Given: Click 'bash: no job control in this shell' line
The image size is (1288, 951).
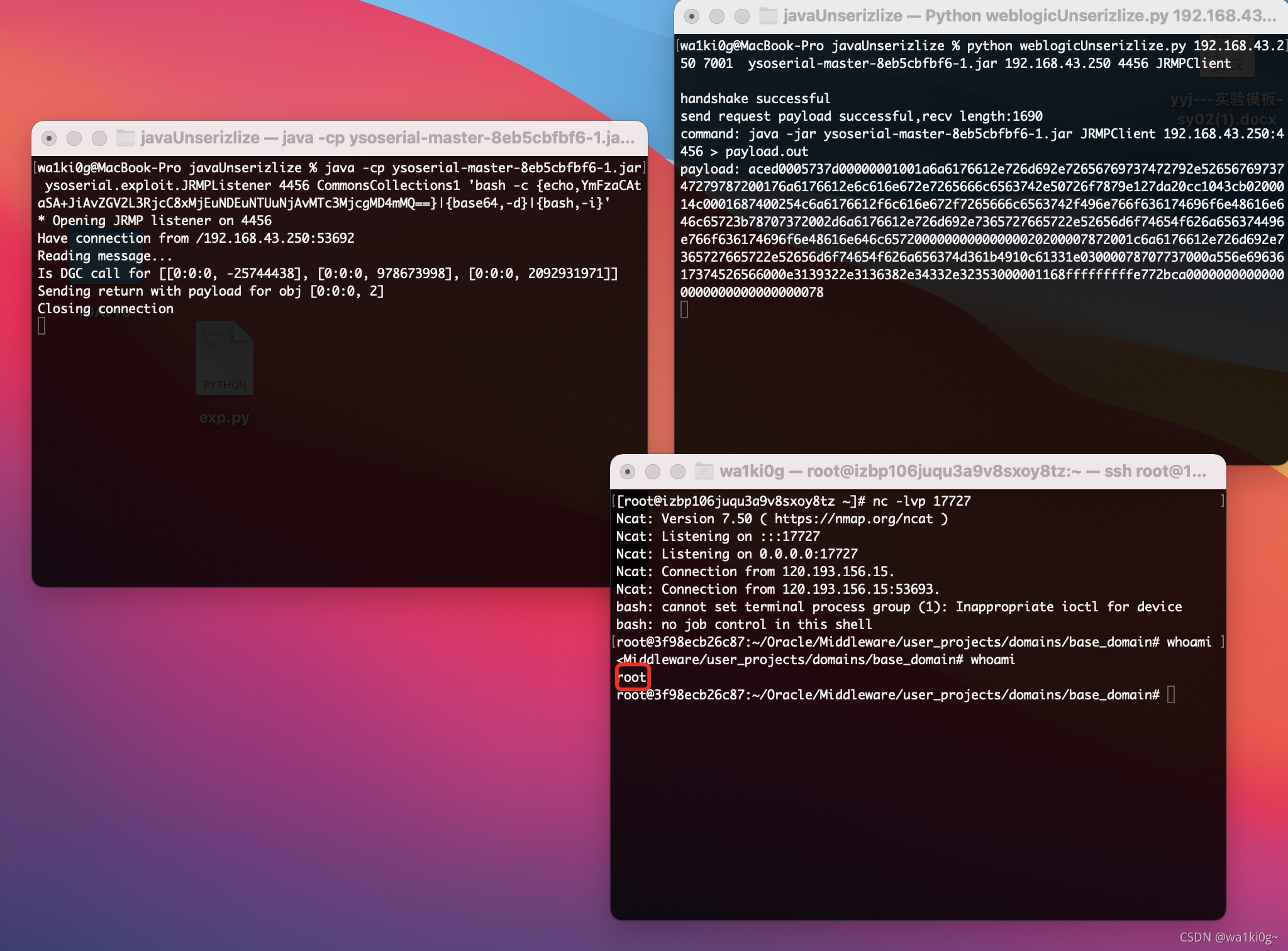Looking at the screenshot, I should pyautogui.click(x=744, y=625).
